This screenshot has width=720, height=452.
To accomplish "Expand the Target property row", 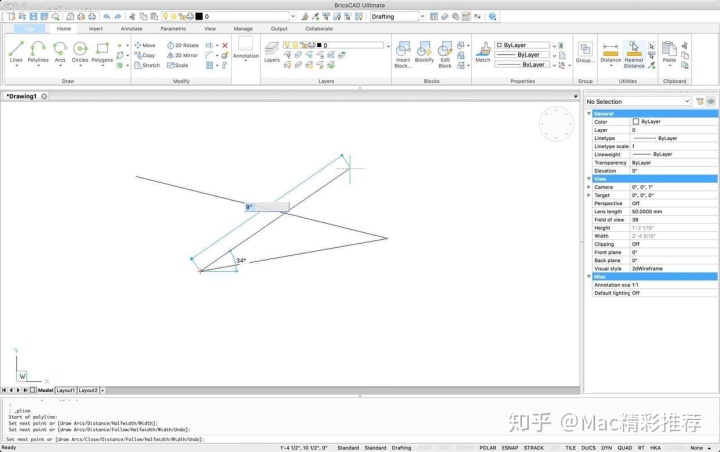I will (x=589, y=195).
